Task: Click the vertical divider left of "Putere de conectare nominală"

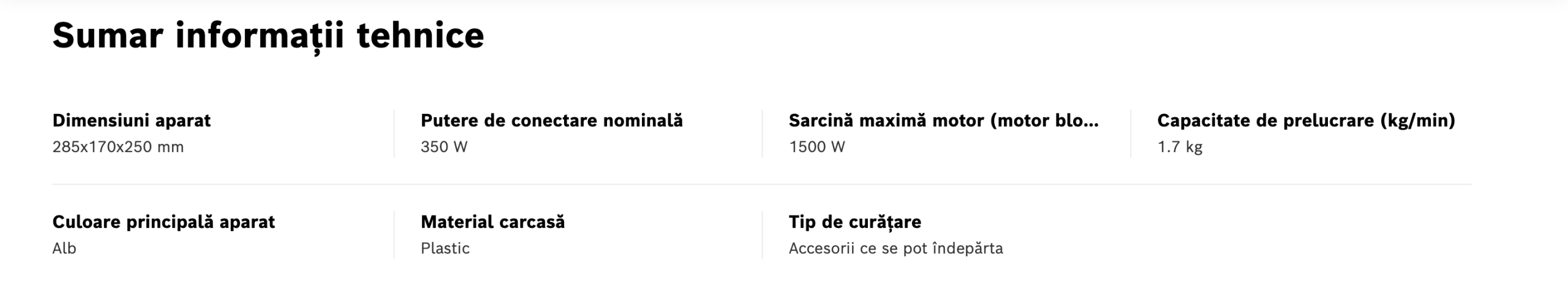Action: [x=394, y=134]
